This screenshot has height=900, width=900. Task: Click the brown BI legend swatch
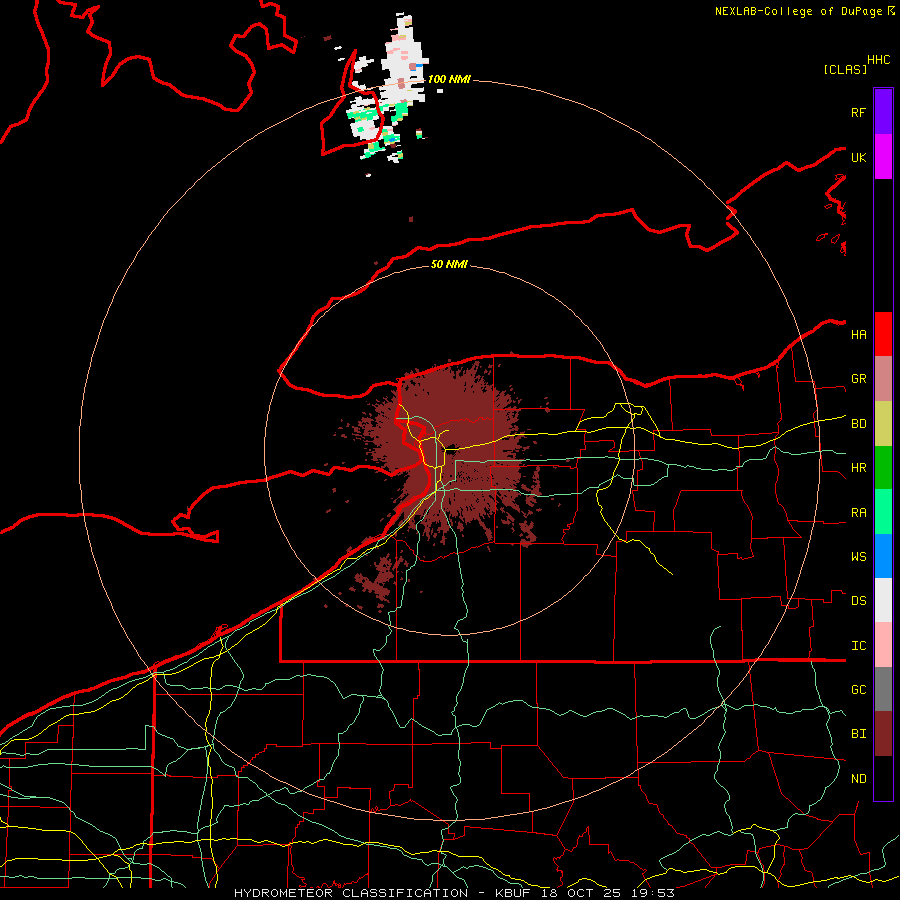tap(883, 734)
